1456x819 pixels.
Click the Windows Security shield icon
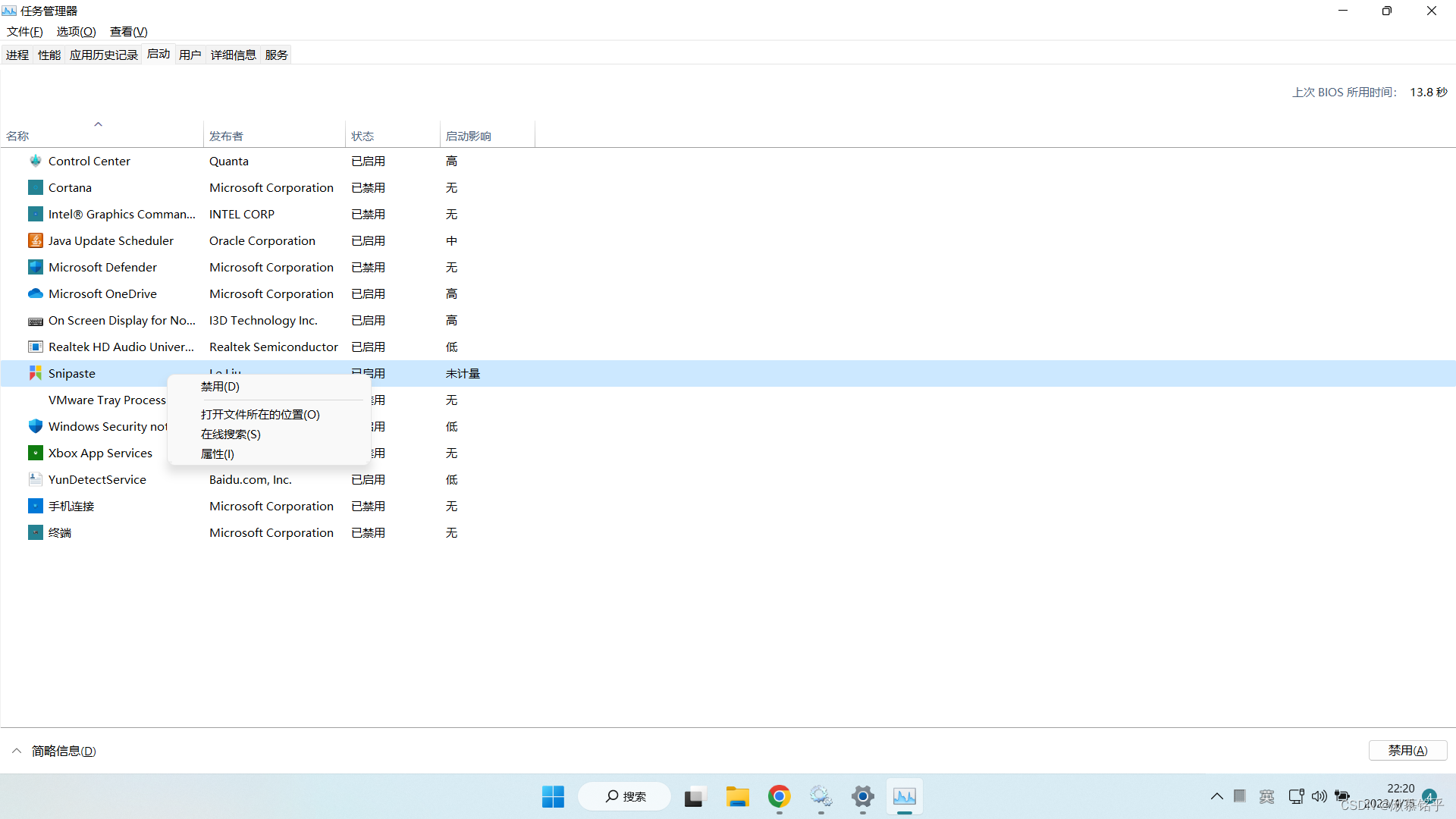tap(35, 426)
